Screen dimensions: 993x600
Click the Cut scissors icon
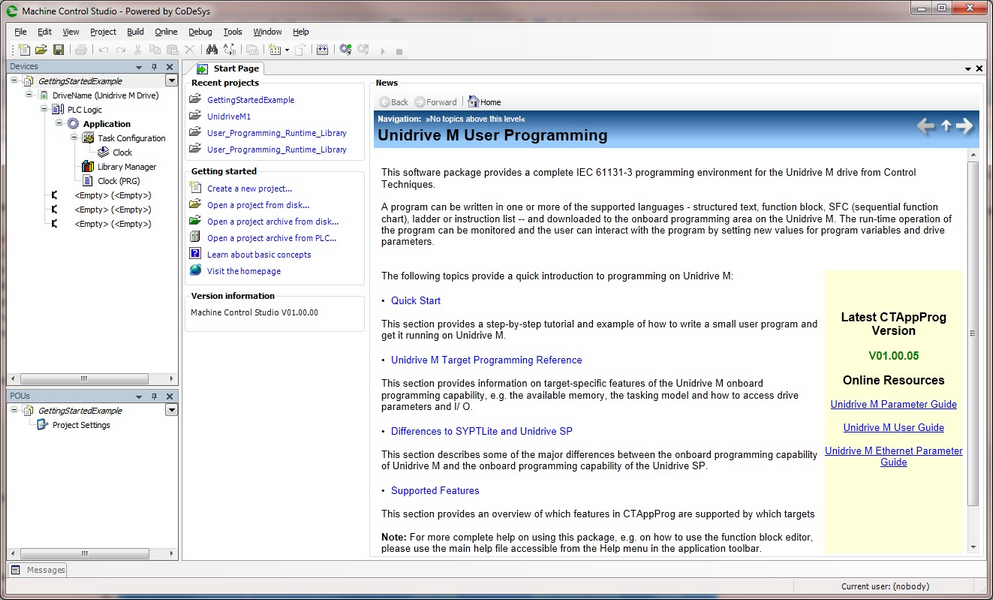[137, 49]
